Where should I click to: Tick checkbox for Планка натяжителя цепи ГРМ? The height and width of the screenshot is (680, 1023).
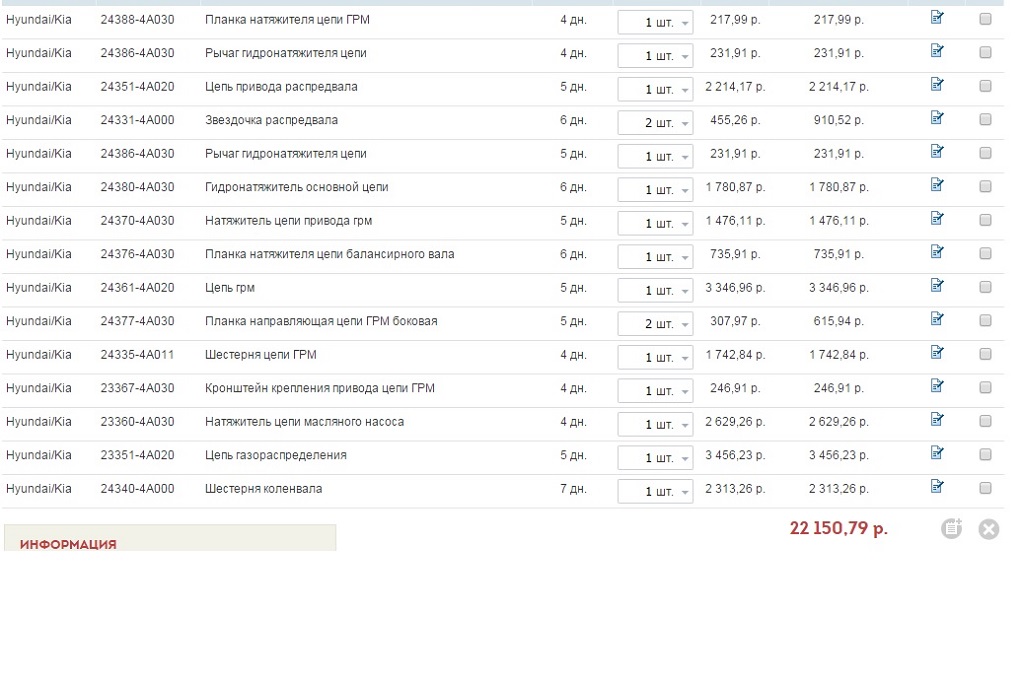click(985, 19)
